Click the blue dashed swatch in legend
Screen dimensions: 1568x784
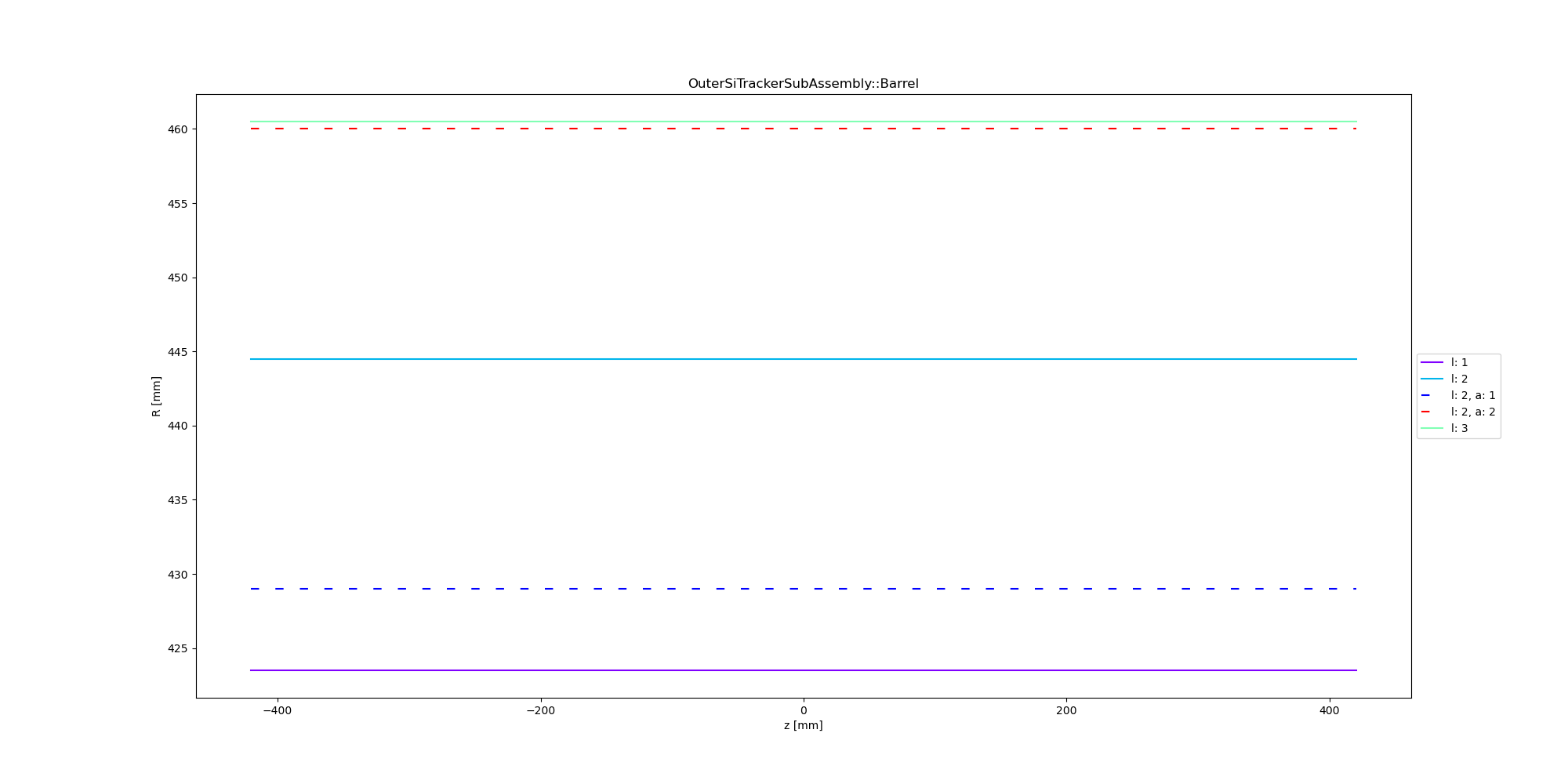[1432, 395]
